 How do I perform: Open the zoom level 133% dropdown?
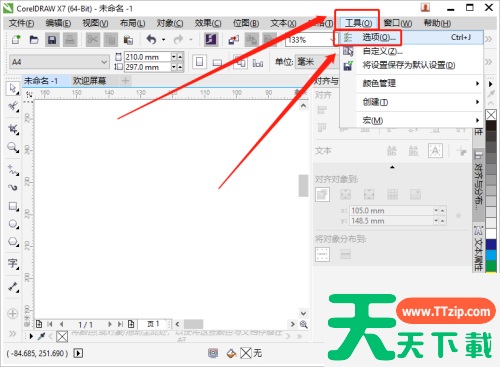point(332,40)
